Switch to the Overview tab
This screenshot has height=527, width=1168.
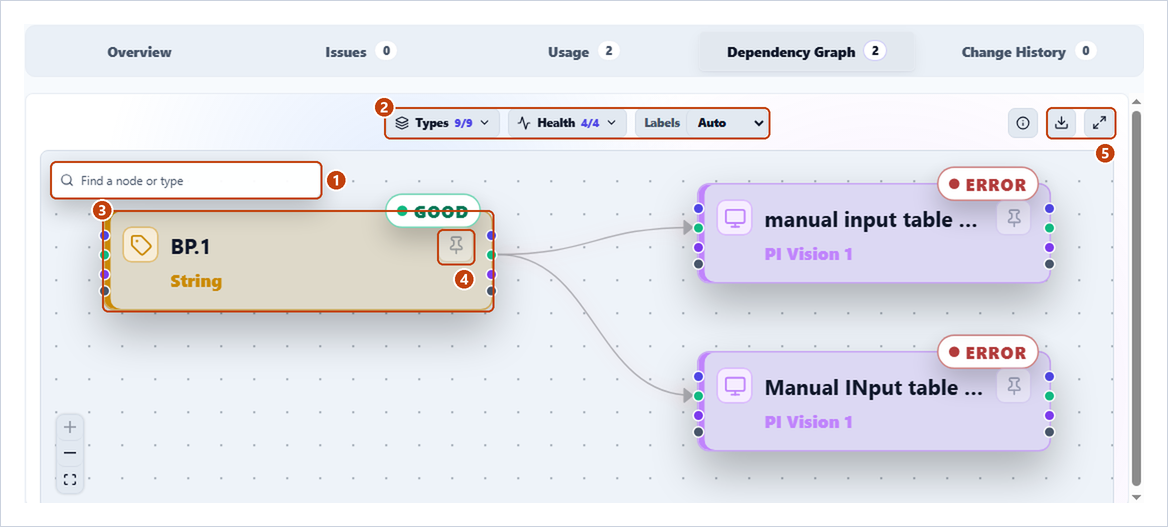point(139,52)
